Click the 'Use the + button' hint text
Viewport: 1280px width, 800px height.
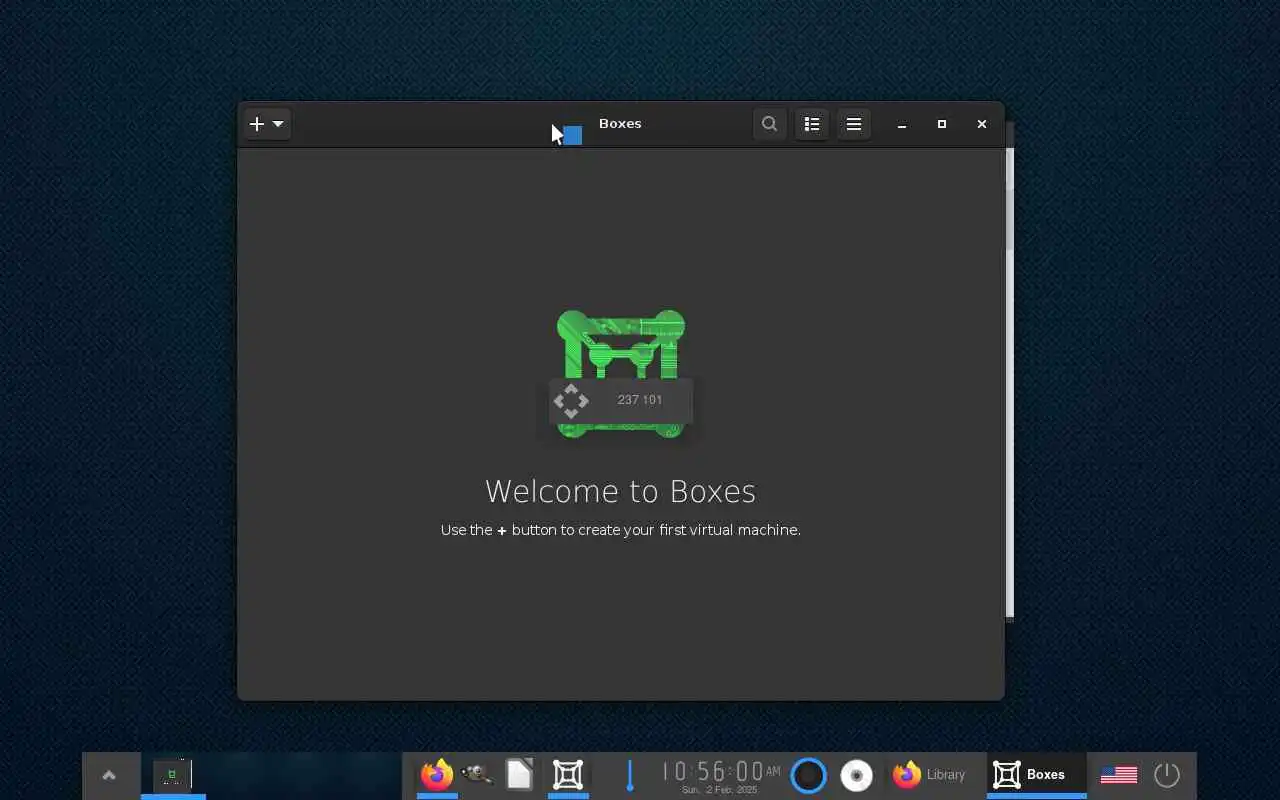pos(620,530)
